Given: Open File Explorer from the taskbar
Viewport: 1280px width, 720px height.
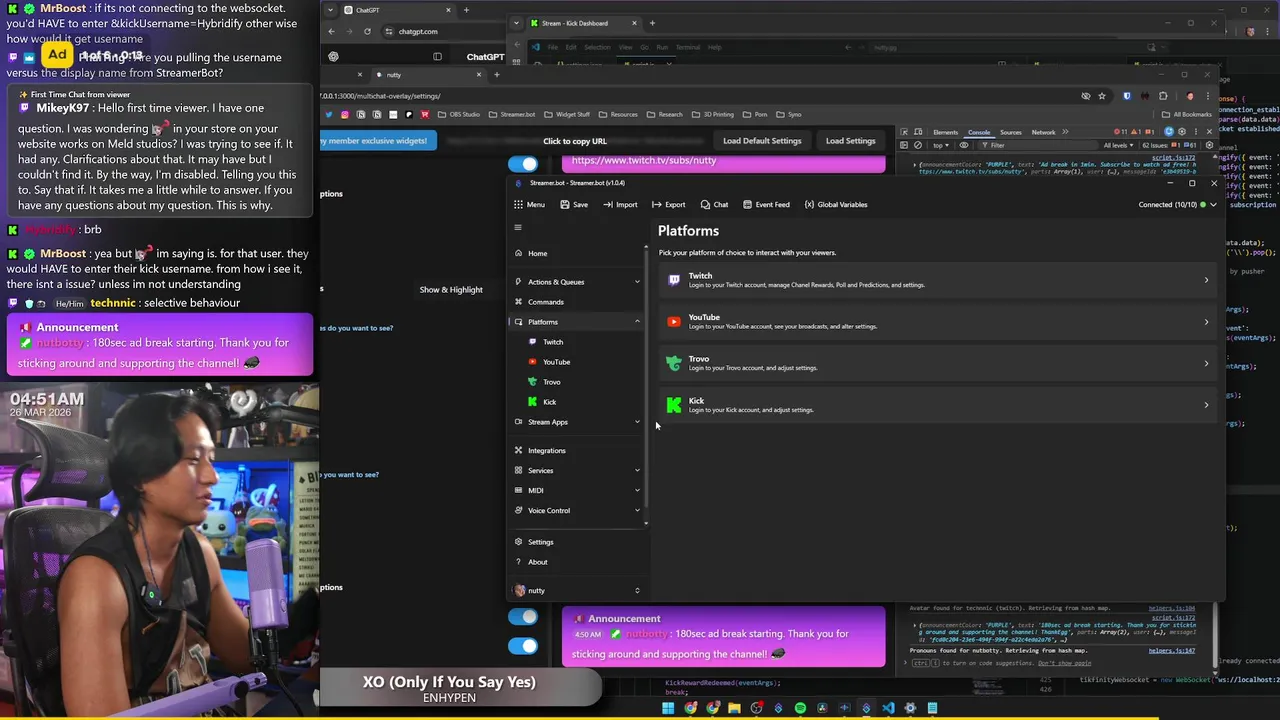Looking at the screenshot, I should 734,708.
